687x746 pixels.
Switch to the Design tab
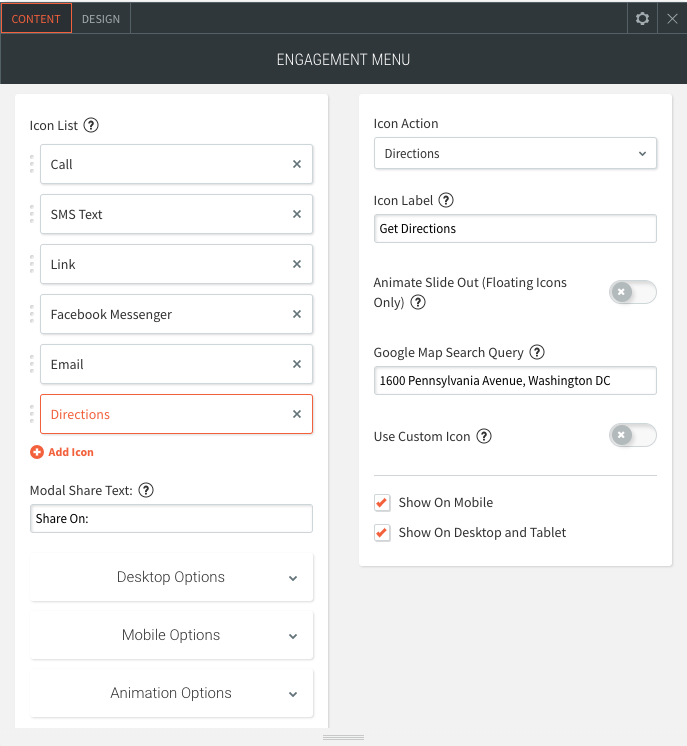point(101,18)
